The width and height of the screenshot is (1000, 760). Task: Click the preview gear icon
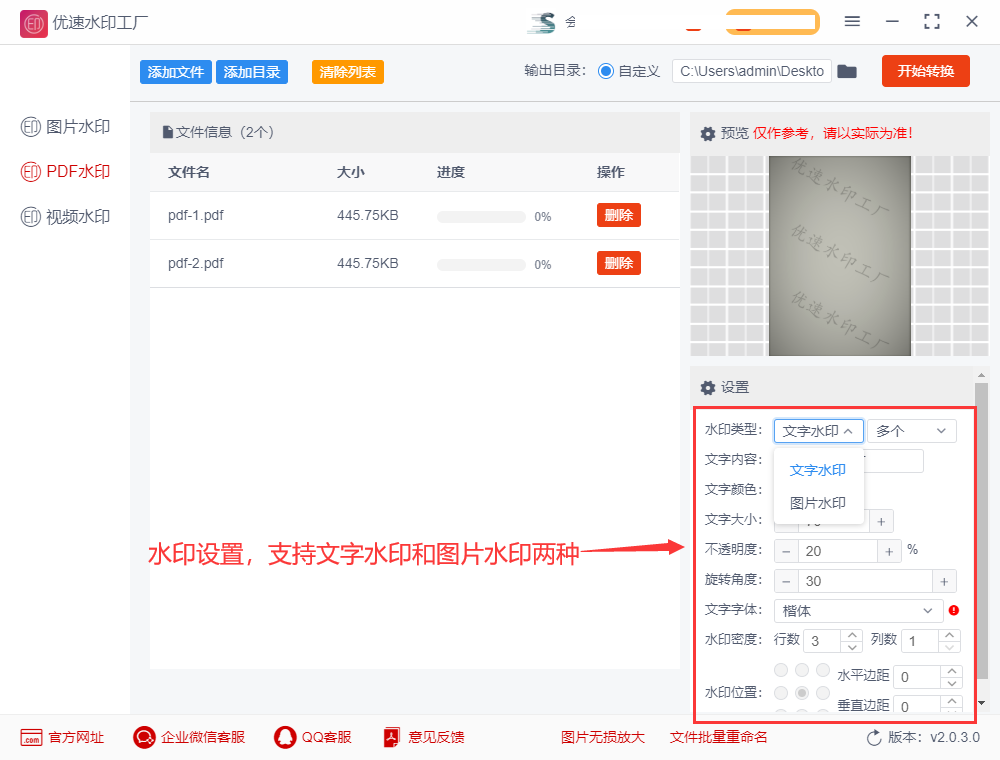(708, 133)
